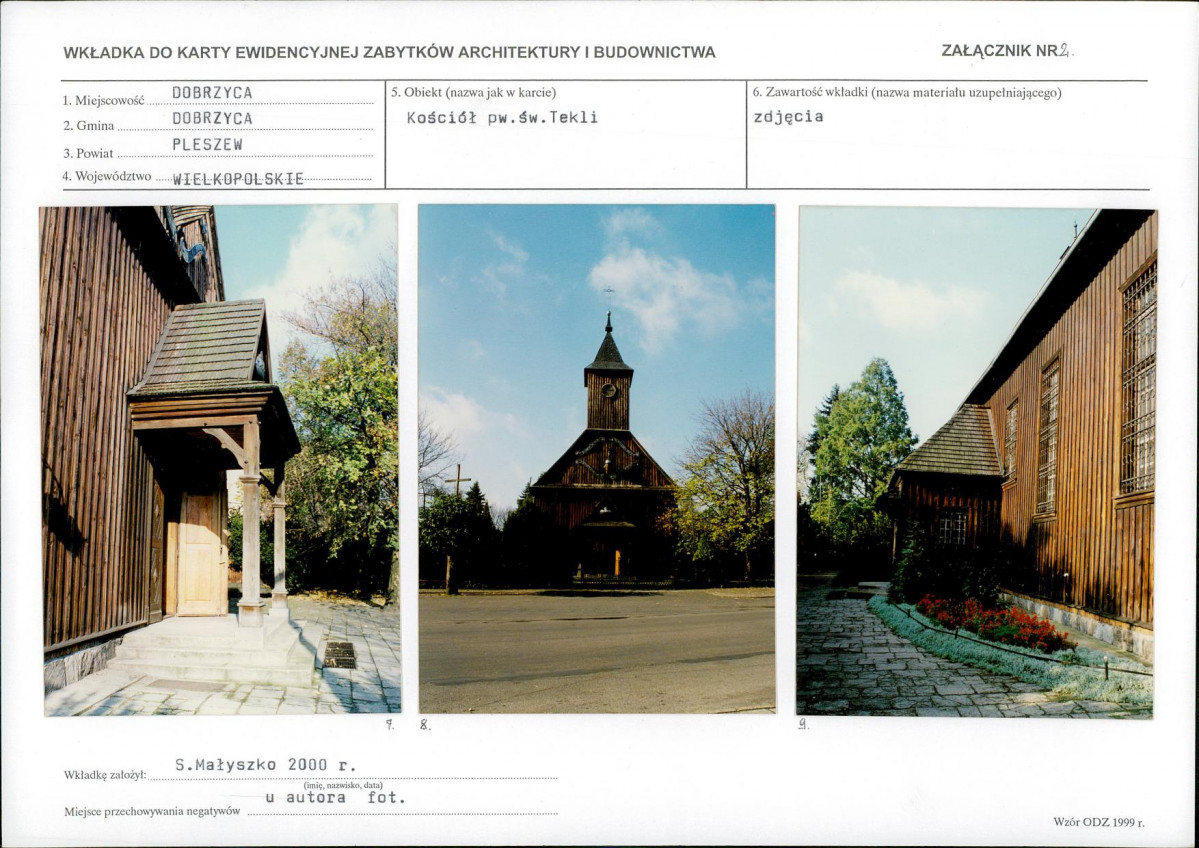Viewport: 1199px width, 848px height.
Task: Click the typed word zdjęcia
Action: (788, 116)
